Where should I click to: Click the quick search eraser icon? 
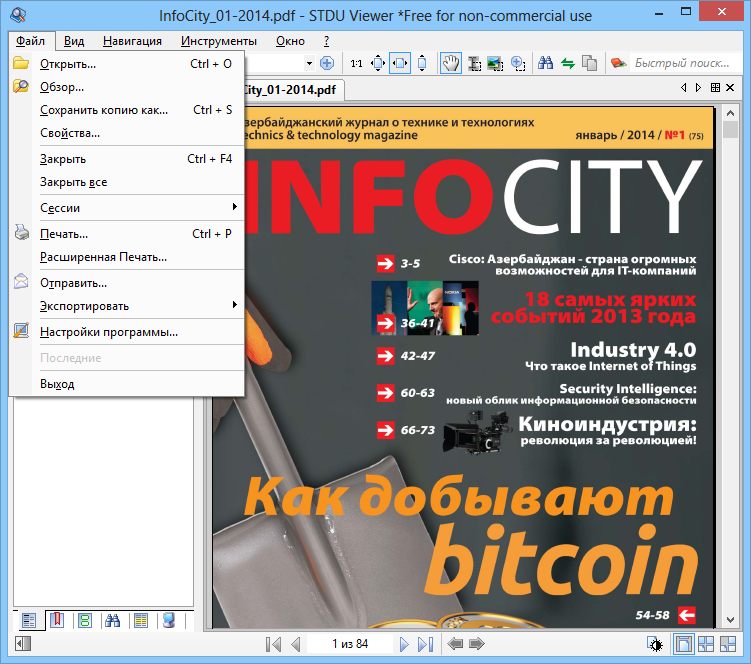618,63
